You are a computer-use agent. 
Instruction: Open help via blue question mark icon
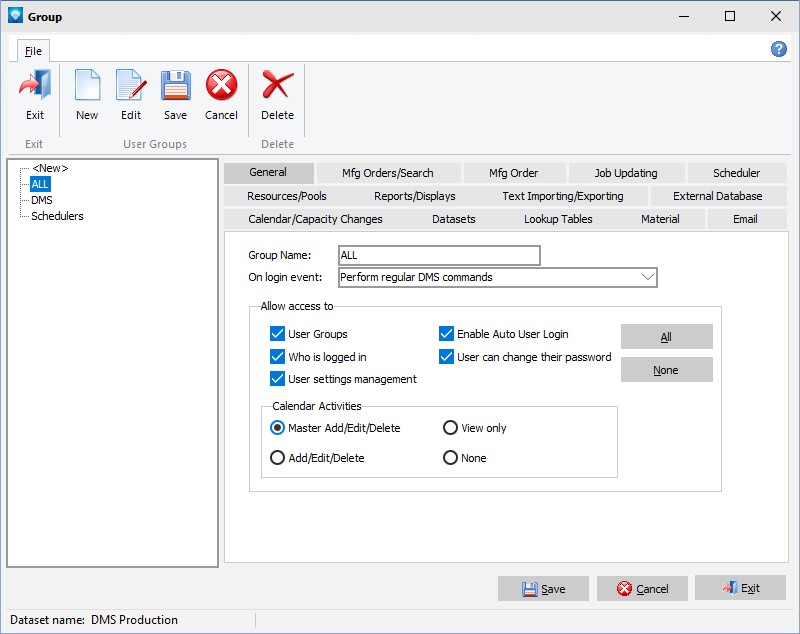(x=778, y=49)
